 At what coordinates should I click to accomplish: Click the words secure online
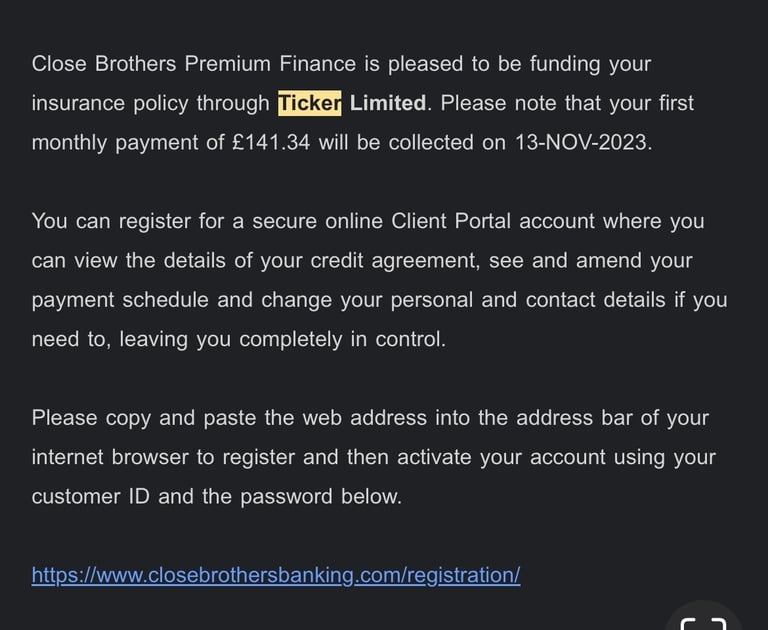point(317,221)
